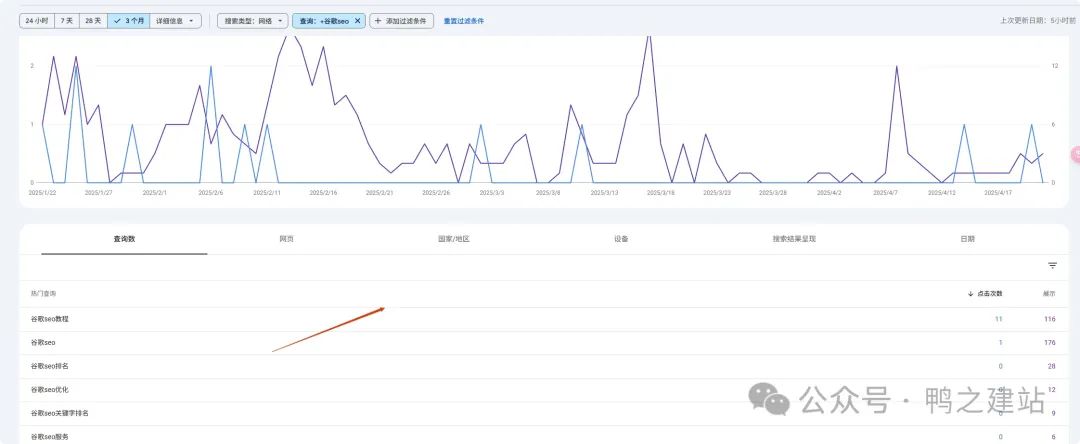Sort by 点击次数 column header
Image resolution: width=1080 pixels, height=444 pixels.
click(x=985, y=293)
